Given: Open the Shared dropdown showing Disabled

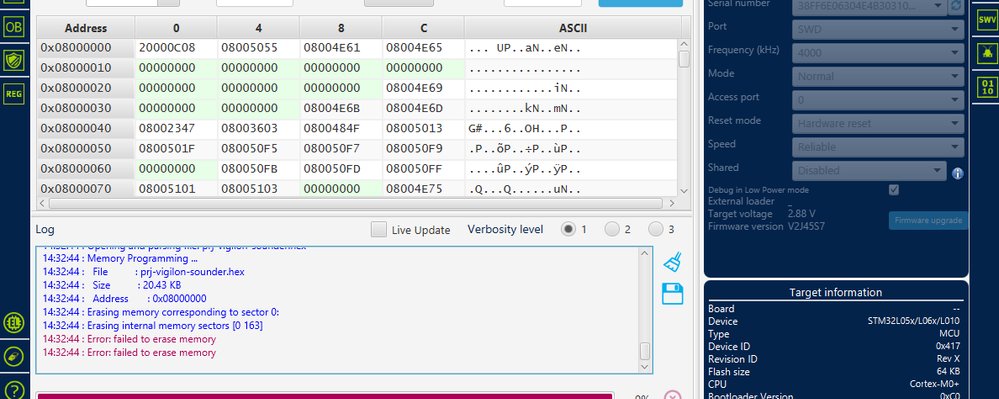Looking at the screenshot, I should pos(869,170).
